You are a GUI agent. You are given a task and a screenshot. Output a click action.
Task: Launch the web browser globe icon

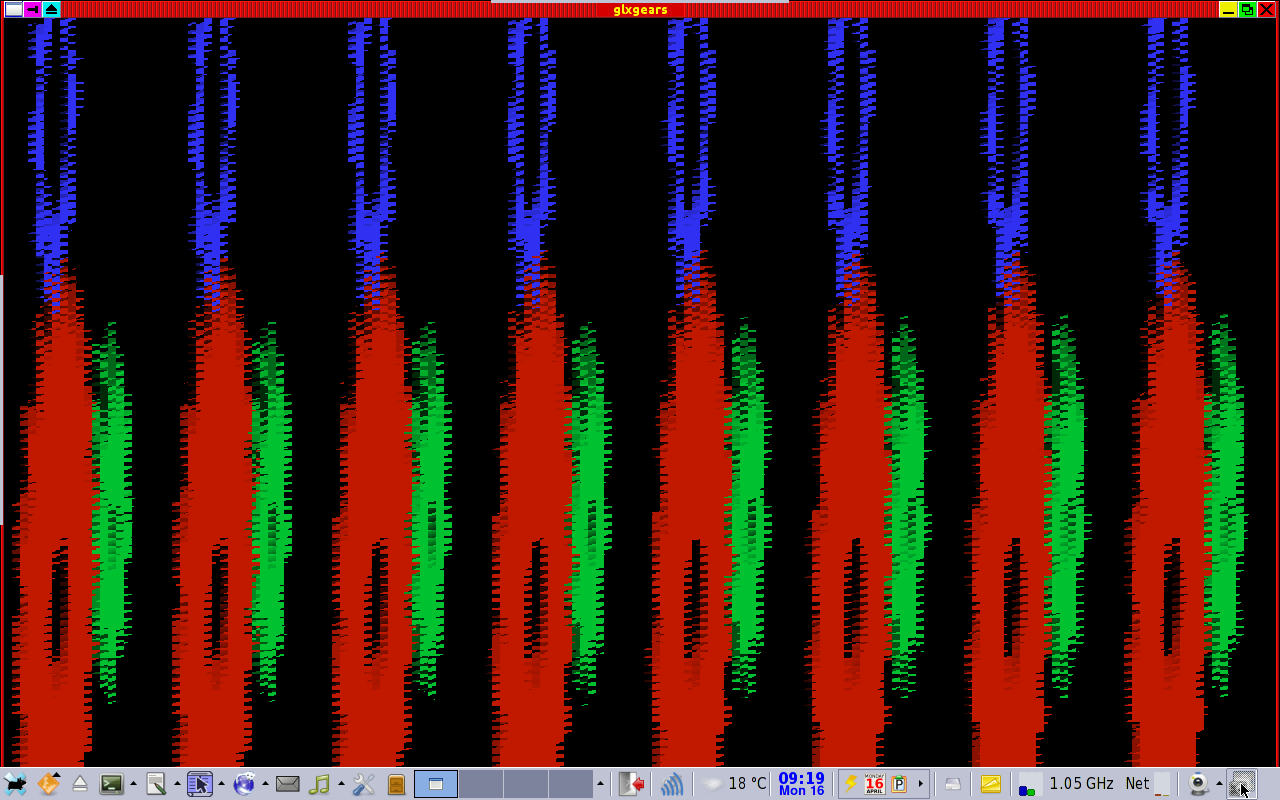[244, 784]
